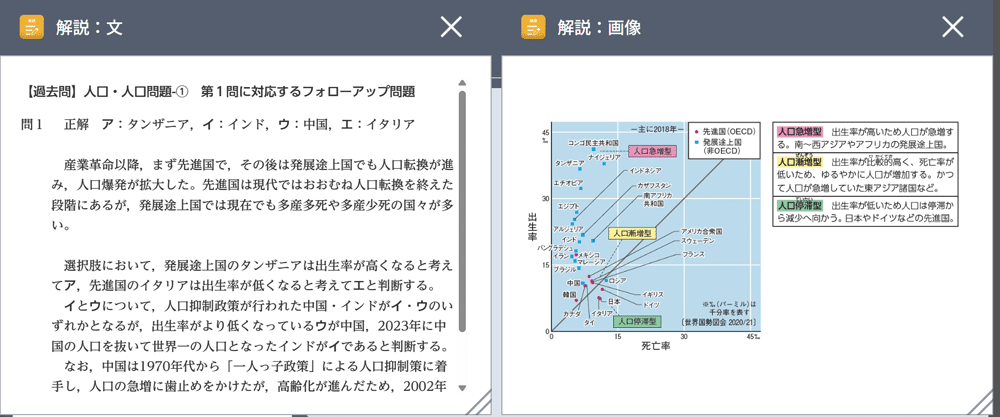This screenshot has height=417, width=1000.
Task: Click the 解説：文 title text
Action: click(89, 27)
